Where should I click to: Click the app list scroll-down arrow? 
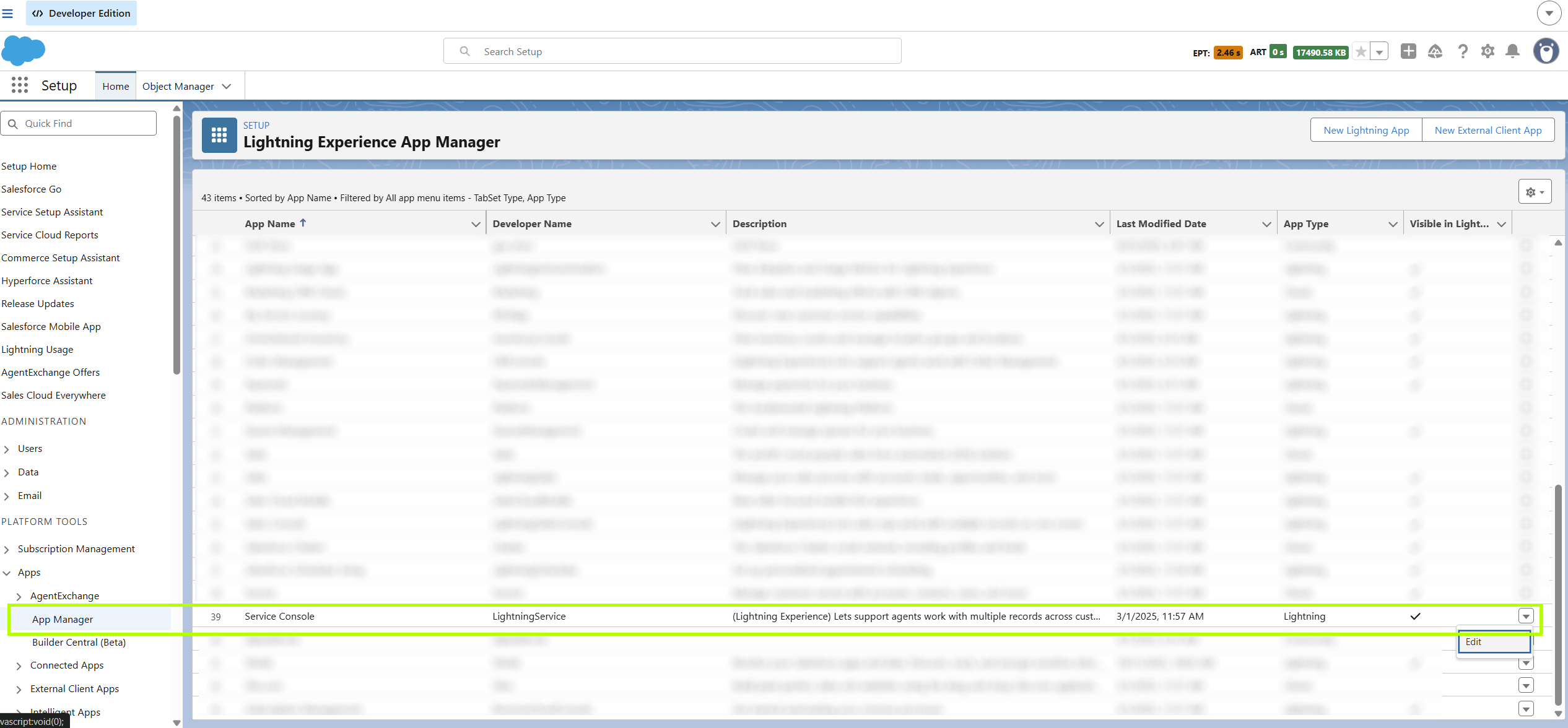coord(1558,713)
